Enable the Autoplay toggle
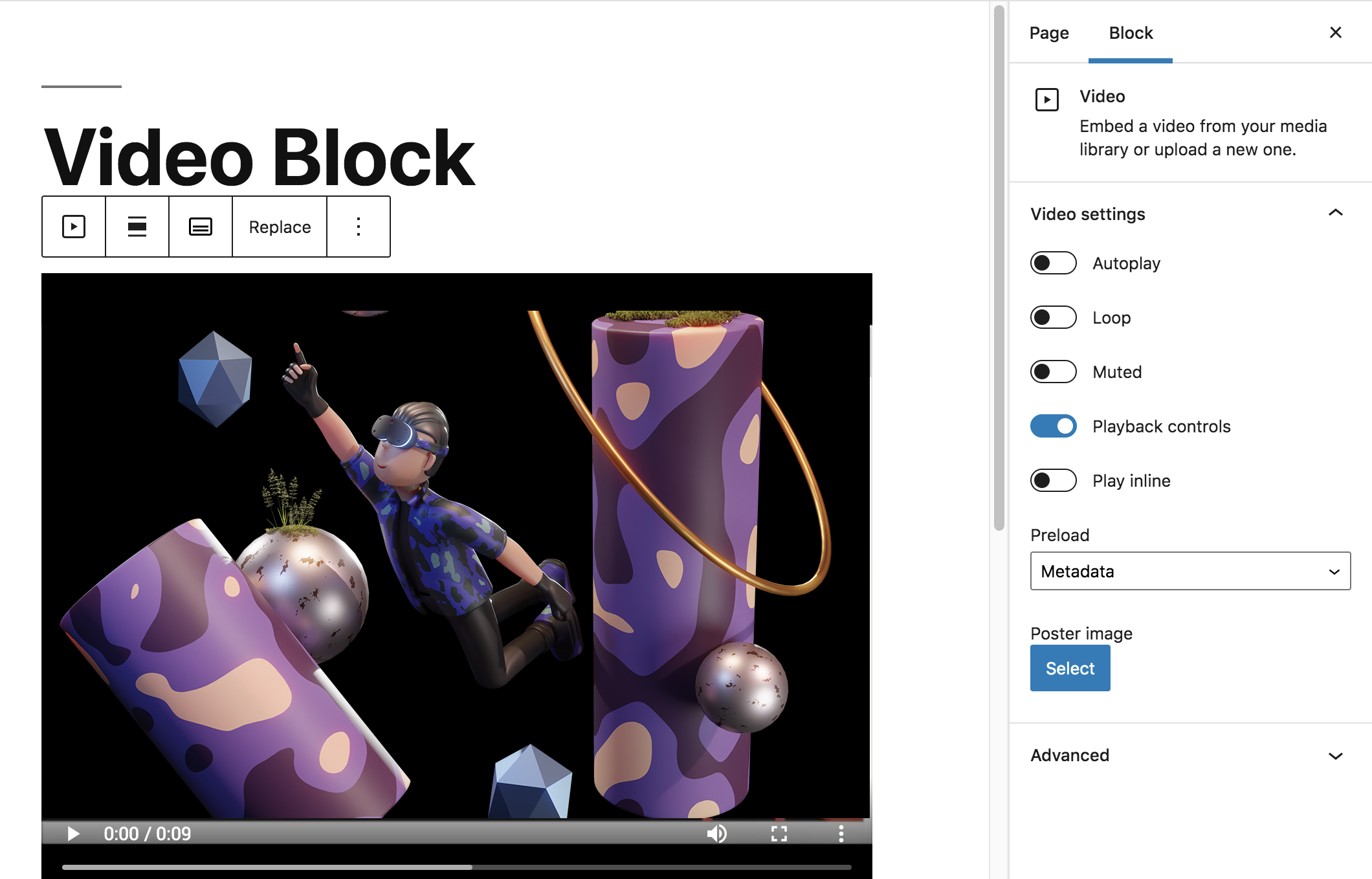Image resolution: width=1372 pixels, height=879 pixels. pos(1053,263)
